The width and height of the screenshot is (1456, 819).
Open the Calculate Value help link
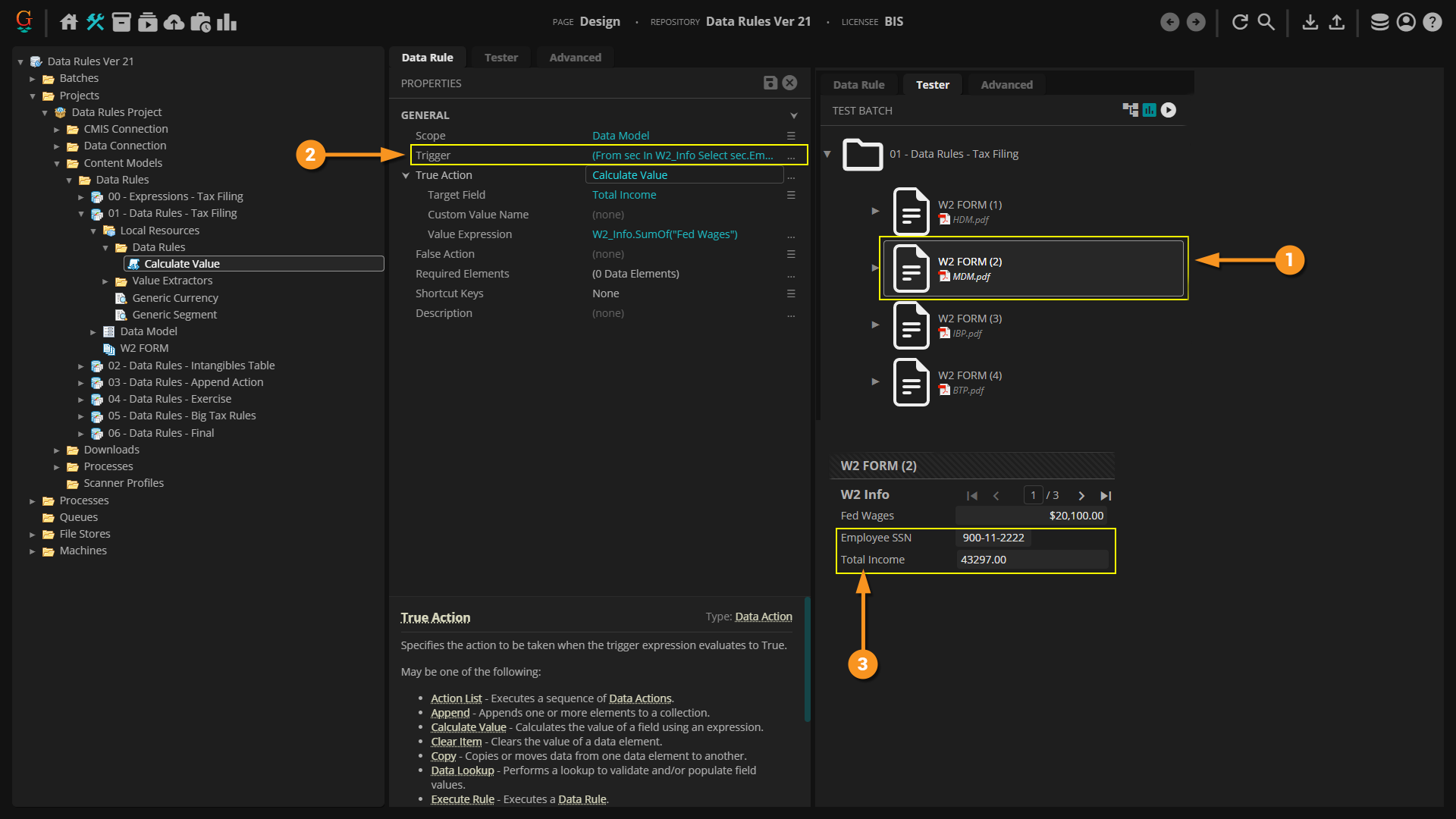[468, 727]
